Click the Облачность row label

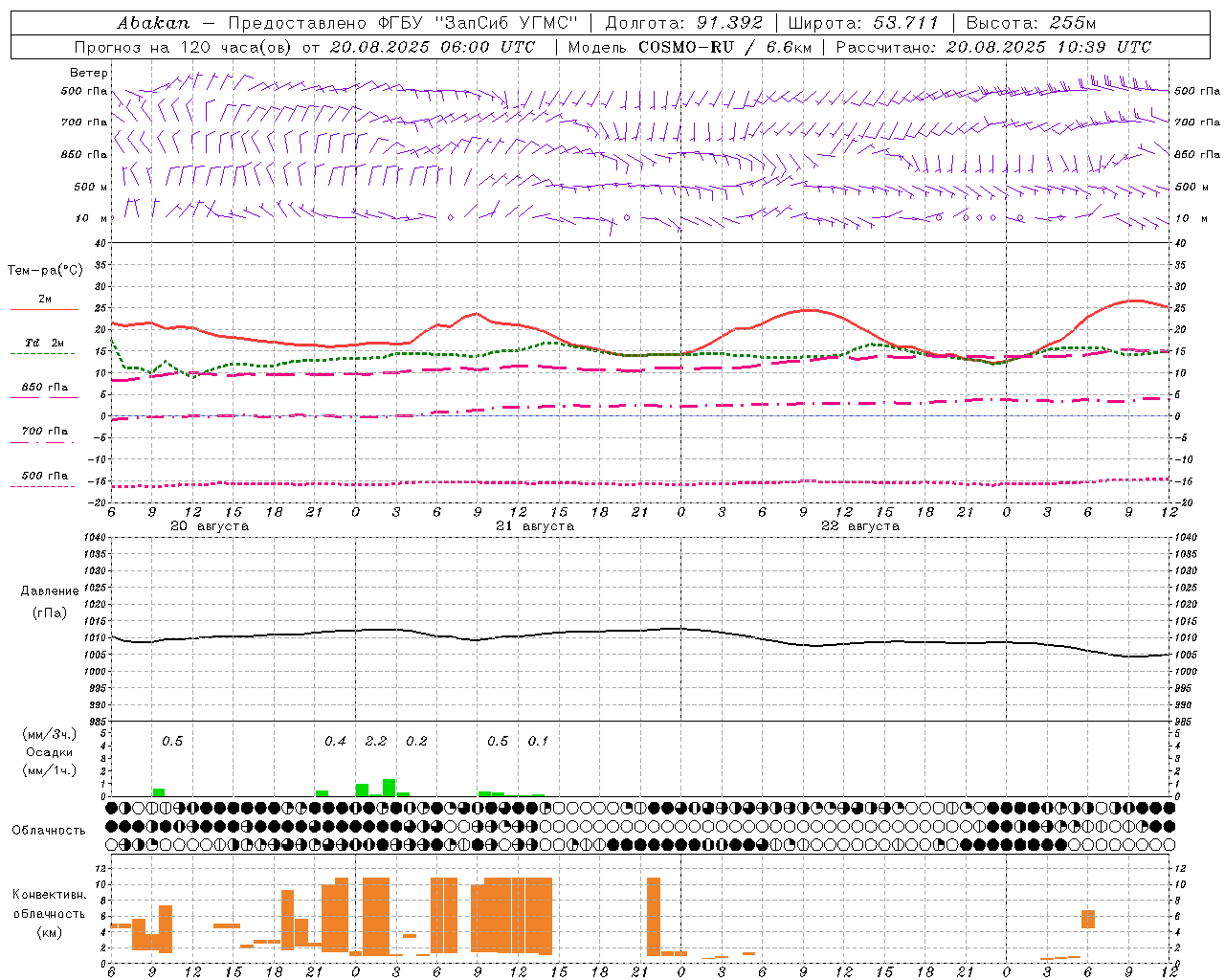tap(49, 831)
